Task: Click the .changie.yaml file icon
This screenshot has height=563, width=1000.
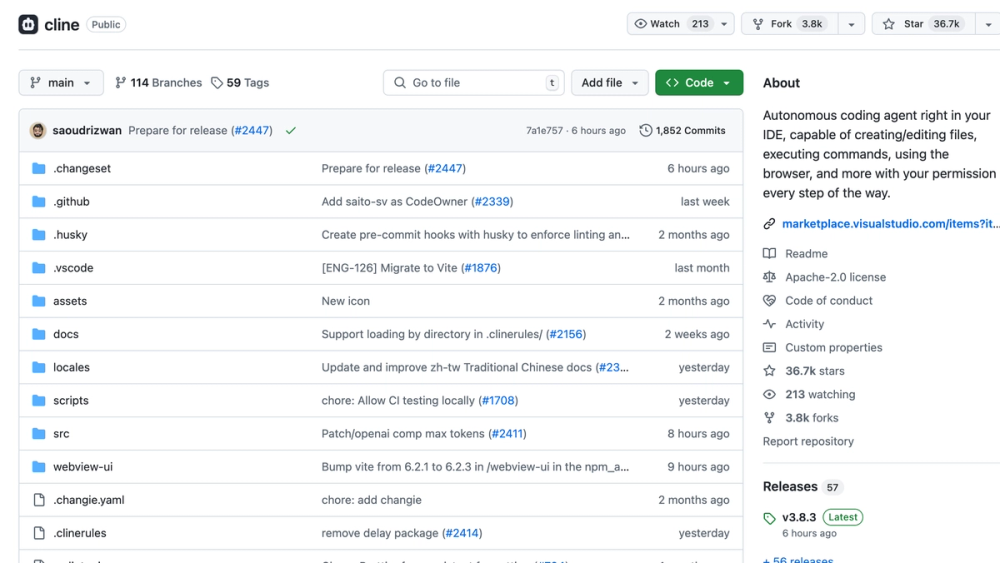Action: 39,500
